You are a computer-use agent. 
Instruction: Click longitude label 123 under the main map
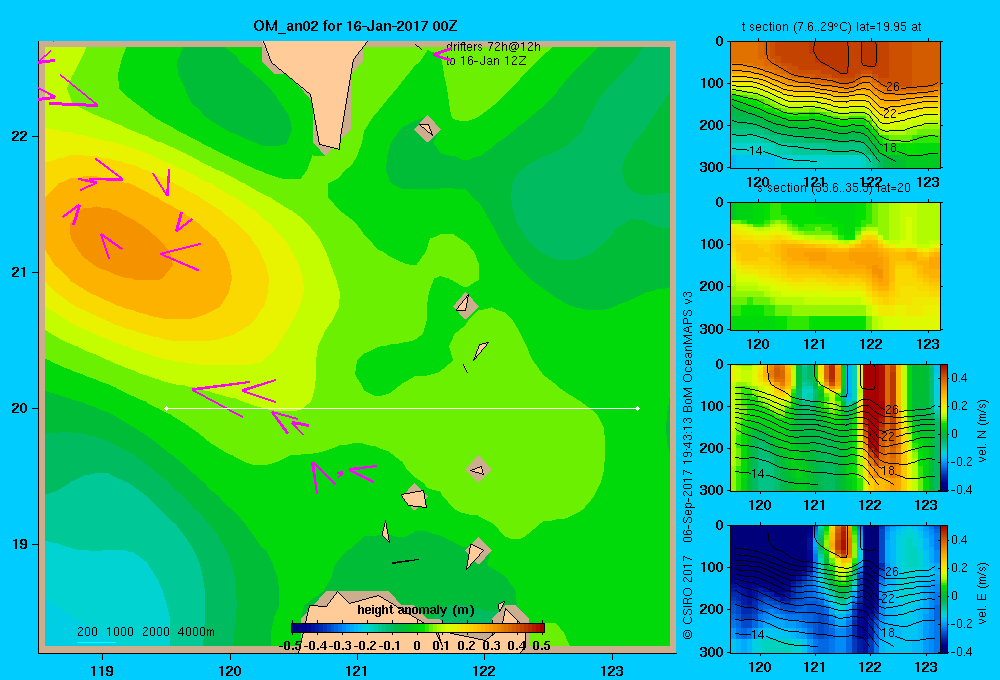click(612, 670)
